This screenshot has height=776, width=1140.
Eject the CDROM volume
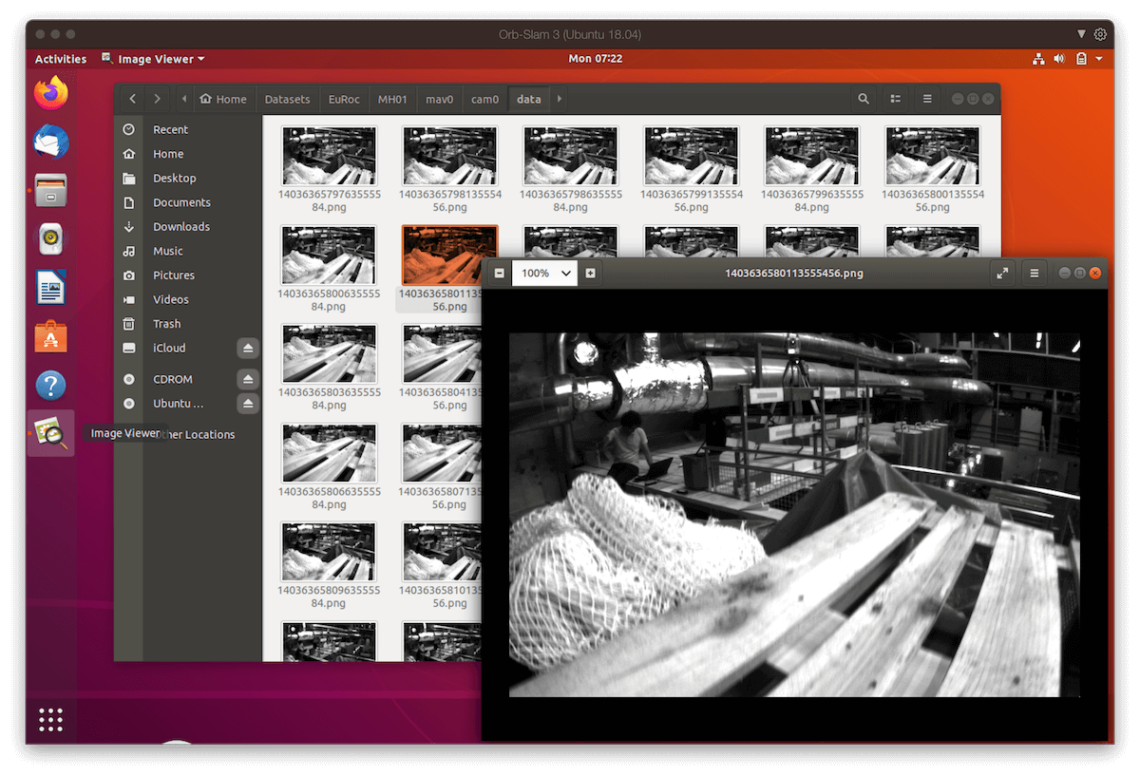click(x=248, y=380)
